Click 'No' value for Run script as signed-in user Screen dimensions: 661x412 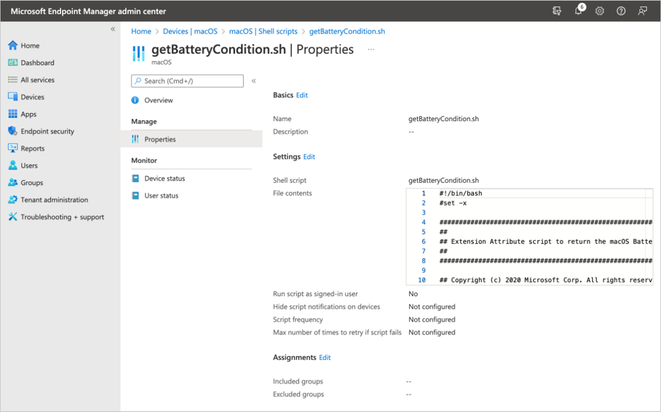coord(413,294)
